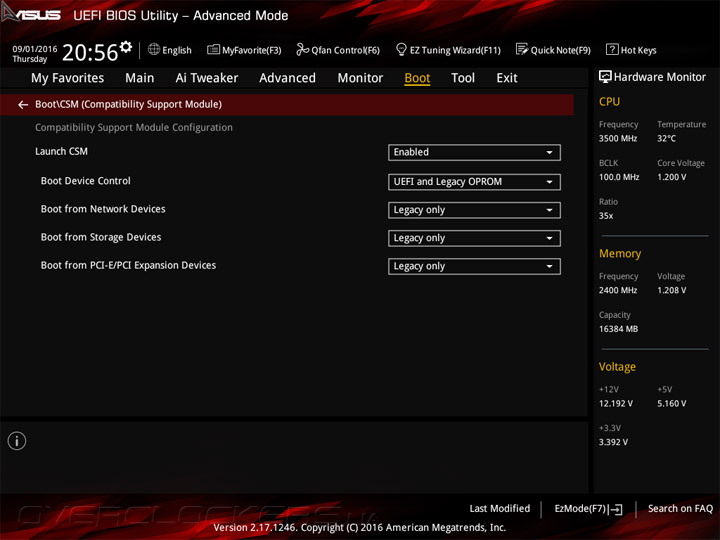Open Boot from Storage Devices dropdown

coord(474,238)
